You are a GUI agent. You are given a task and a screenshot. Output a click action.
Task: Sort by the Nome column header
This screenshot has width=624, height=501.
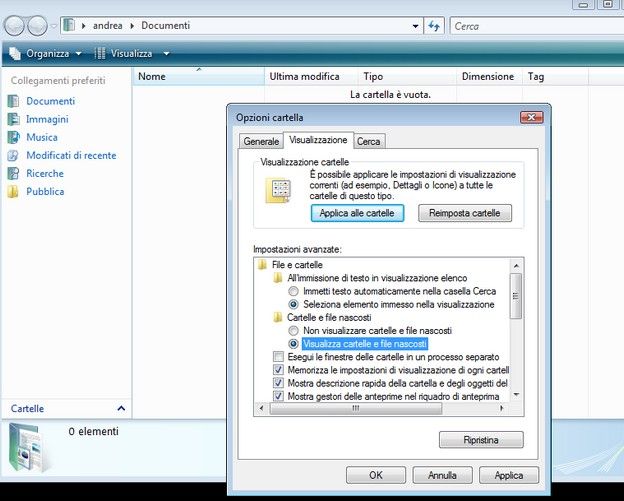pos(199,76)
